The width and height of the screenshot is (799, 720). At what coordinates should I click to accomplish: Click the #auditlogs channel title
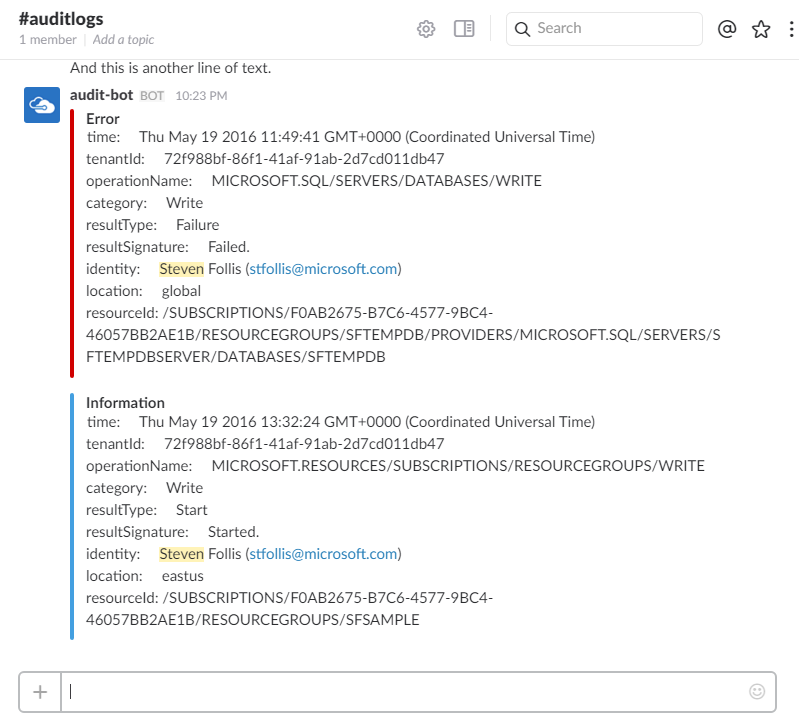(x=61, y=19)
